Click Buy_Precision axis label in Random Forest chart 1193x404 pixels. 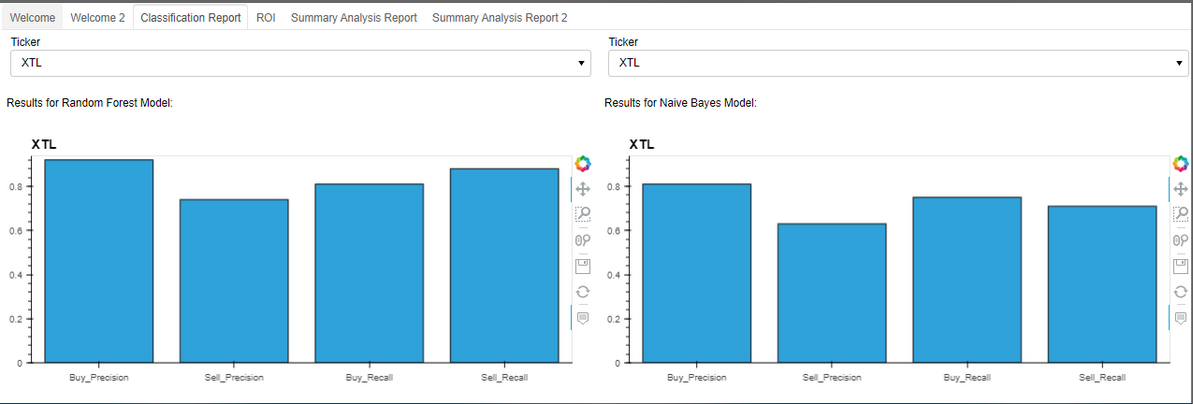[99, 377]
